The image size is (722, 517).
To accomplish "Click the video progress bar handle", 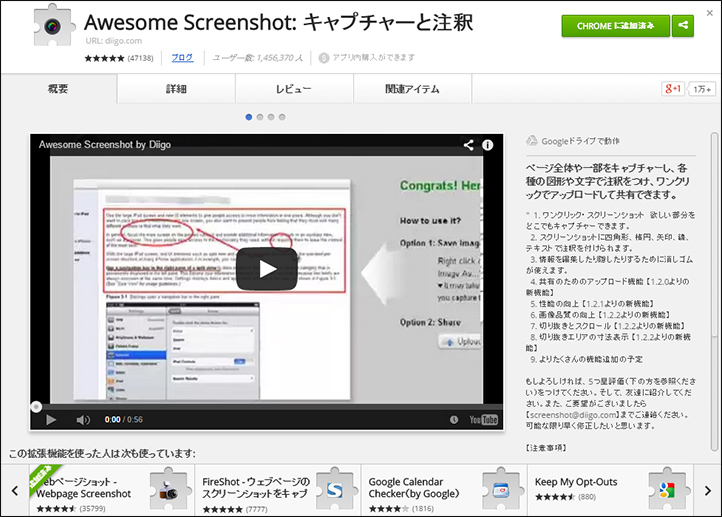I will point(36,407).
